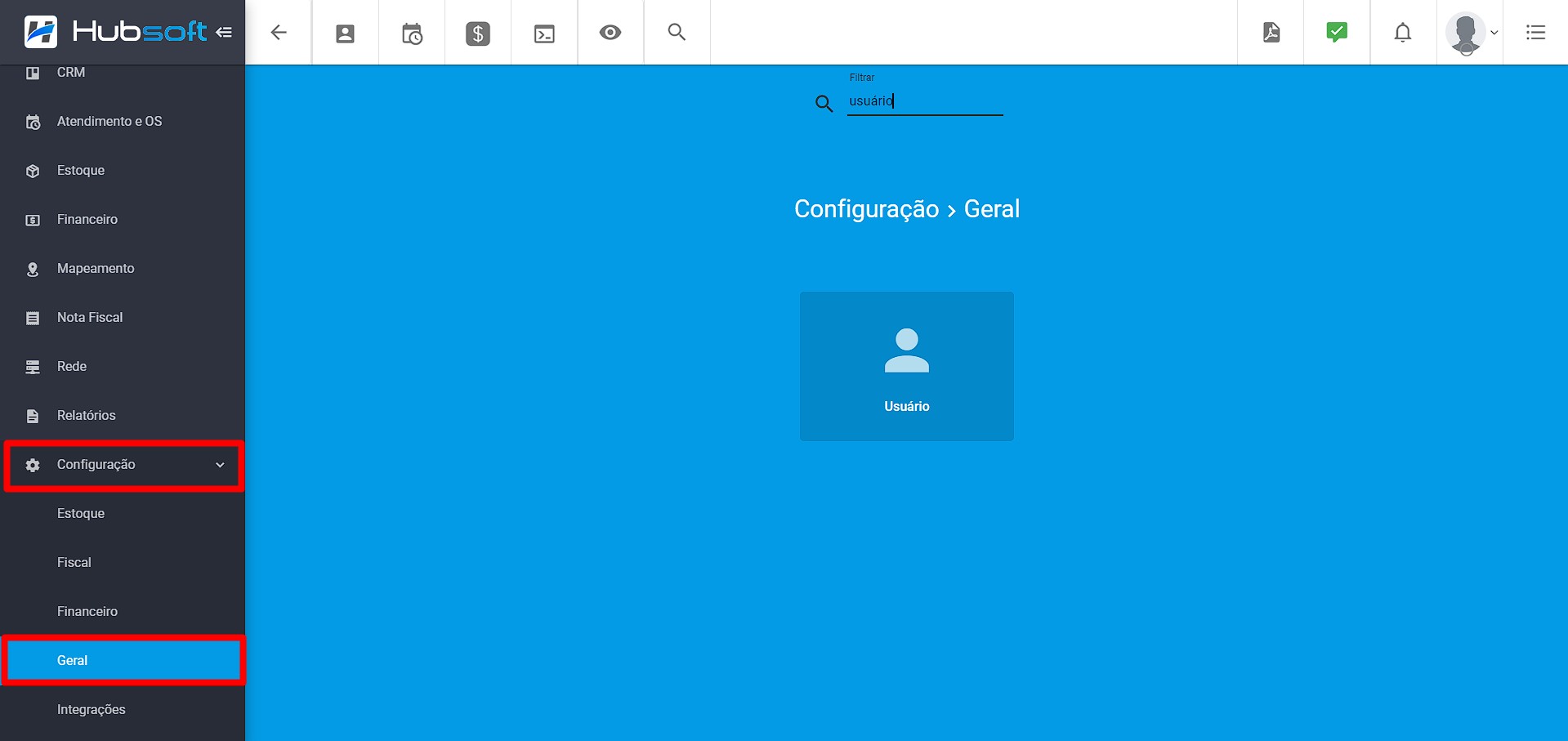
Task: Select Financeiro under Configuração
Action: [x=123, y=612]
